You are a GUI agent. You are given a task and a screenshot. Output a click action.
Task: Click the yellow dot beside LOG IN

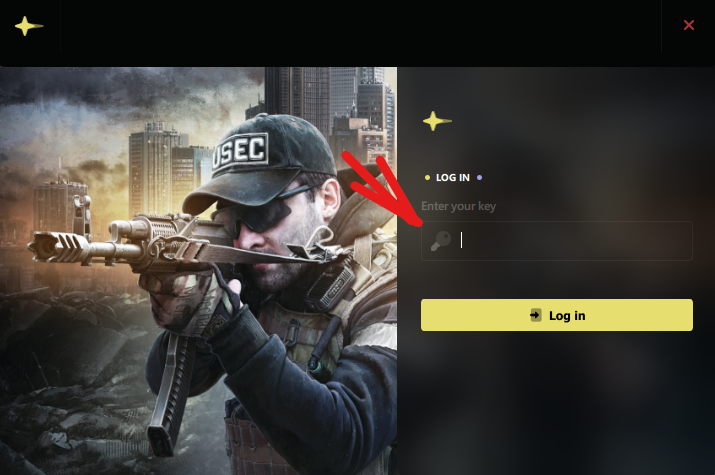[427, 178]
